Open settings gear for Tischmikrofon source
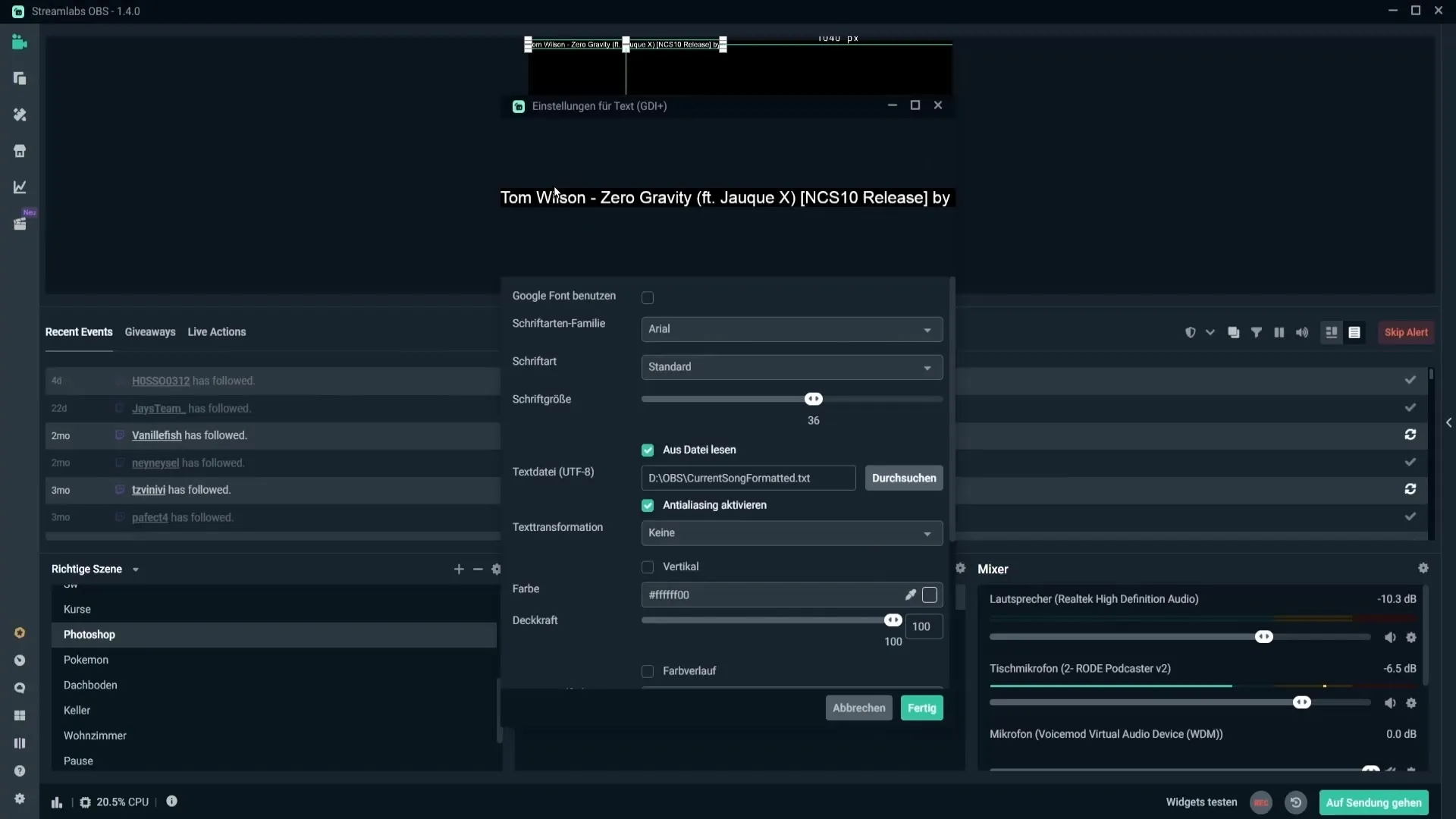 (x=1411, y=703)
